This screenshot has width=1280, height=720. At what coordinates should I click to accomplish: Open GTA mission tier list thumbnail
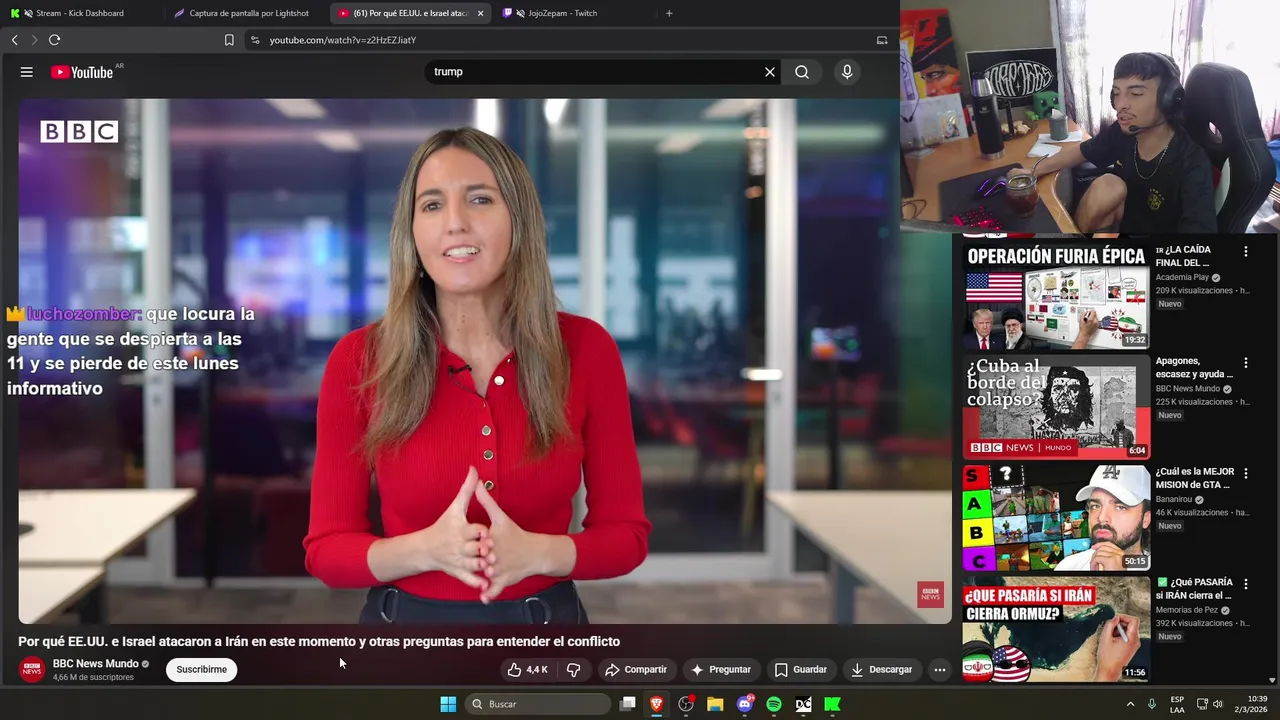coord(1056,517)
